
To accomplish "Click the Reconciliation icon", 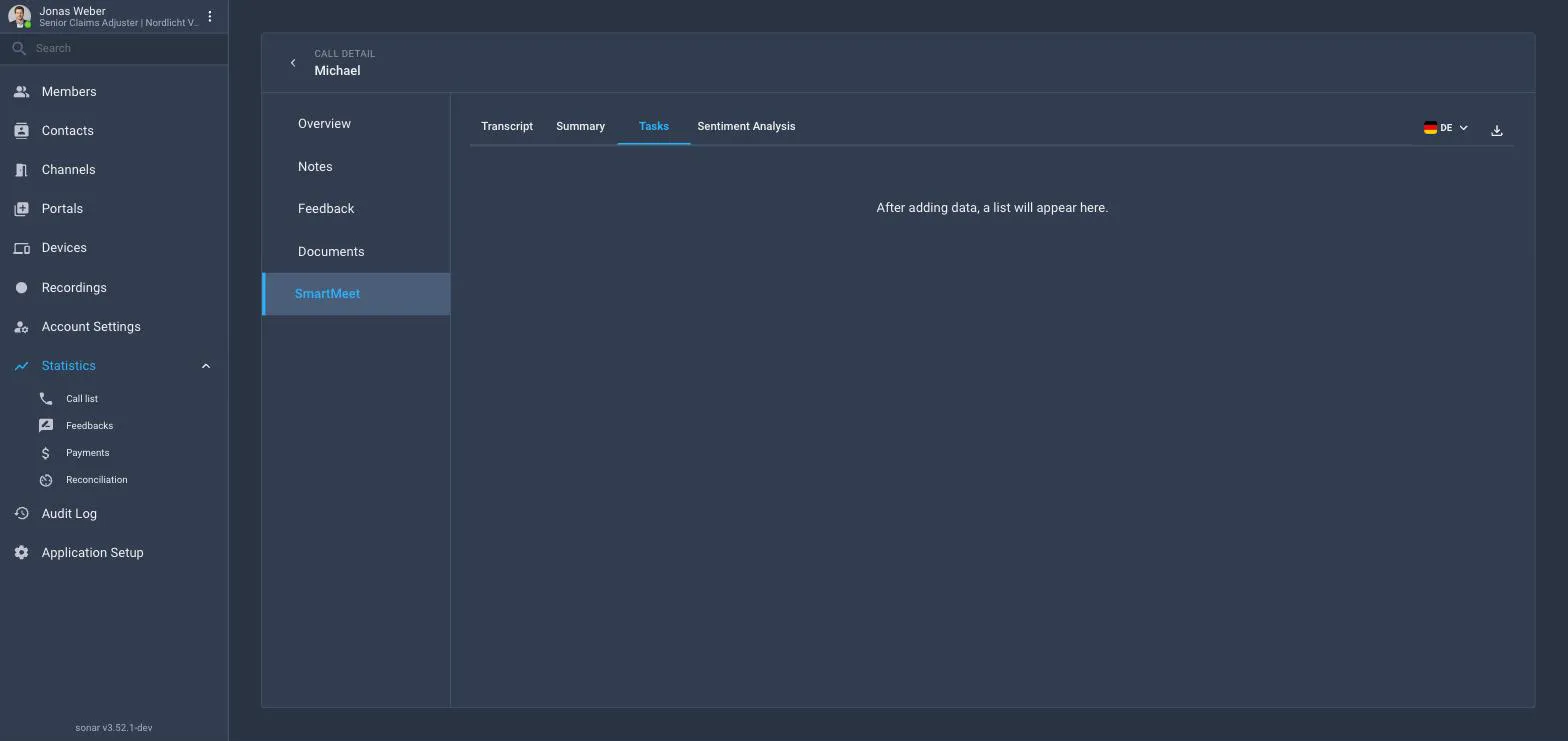I will pos(46,480).
